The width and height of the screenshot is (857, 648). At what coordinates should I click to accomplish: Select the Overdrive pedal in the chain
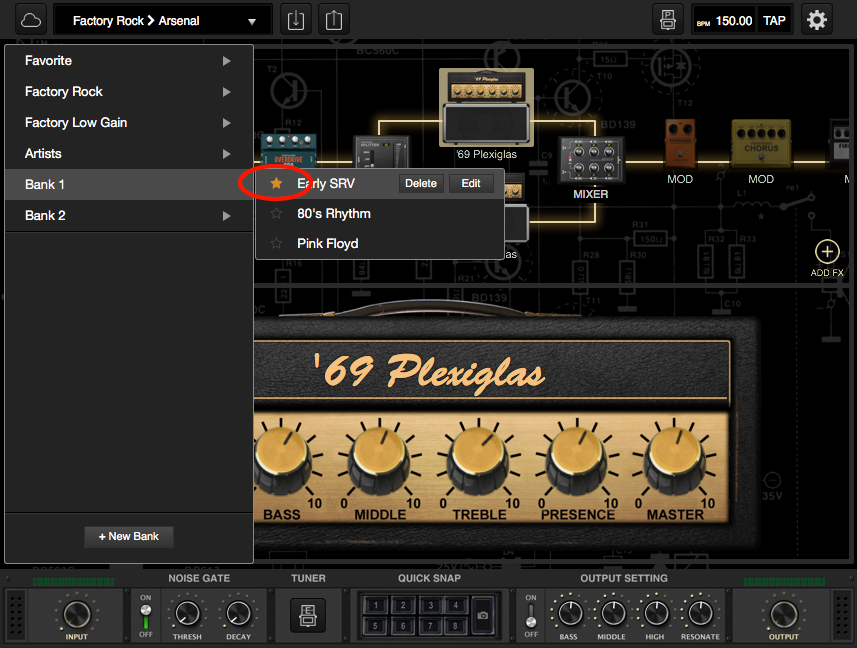coord(288,149)
